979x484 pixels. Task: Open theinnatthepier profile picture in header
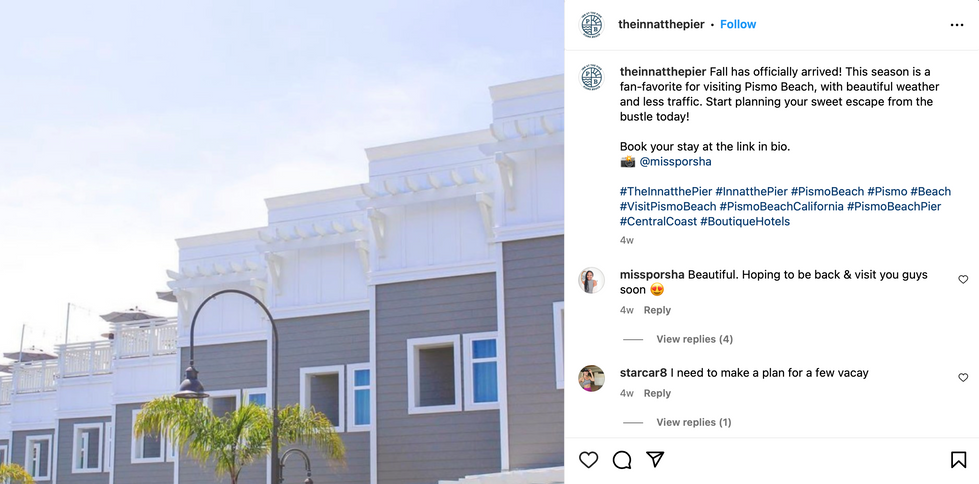[592, 25]
